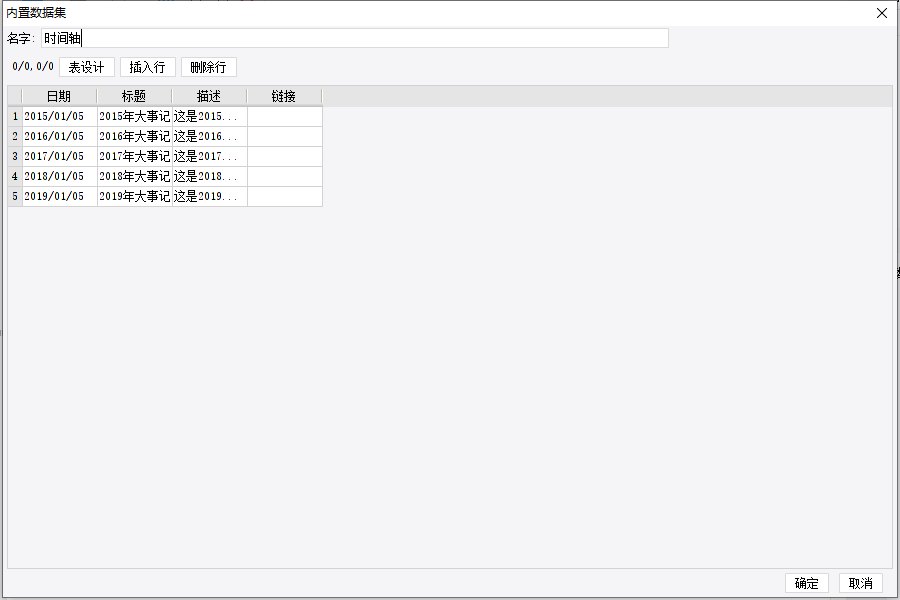Screen dimensions: 900x600
Task: Click the description cell 这是2016...
Action: [210, 137]
